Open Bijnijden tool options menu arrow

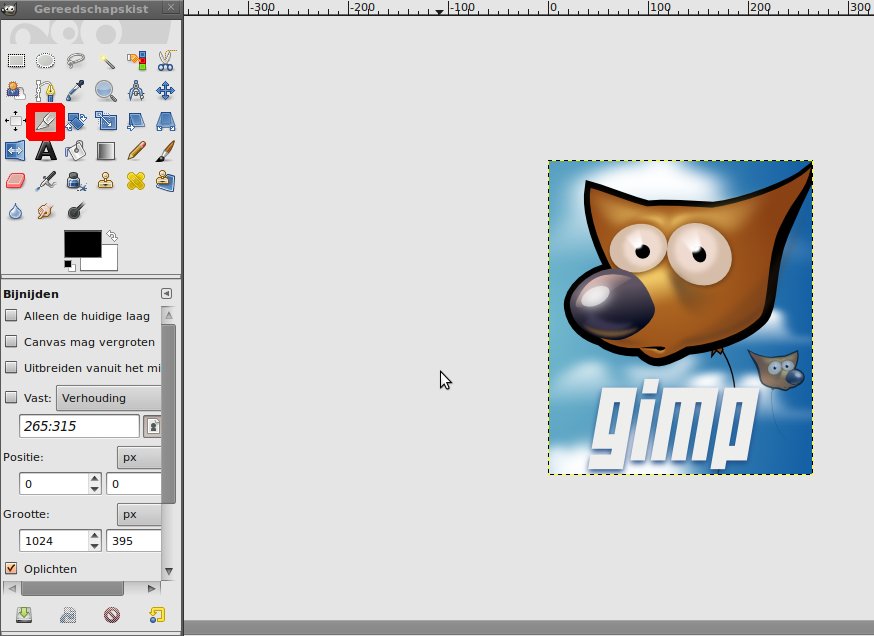tap(166, 294)
